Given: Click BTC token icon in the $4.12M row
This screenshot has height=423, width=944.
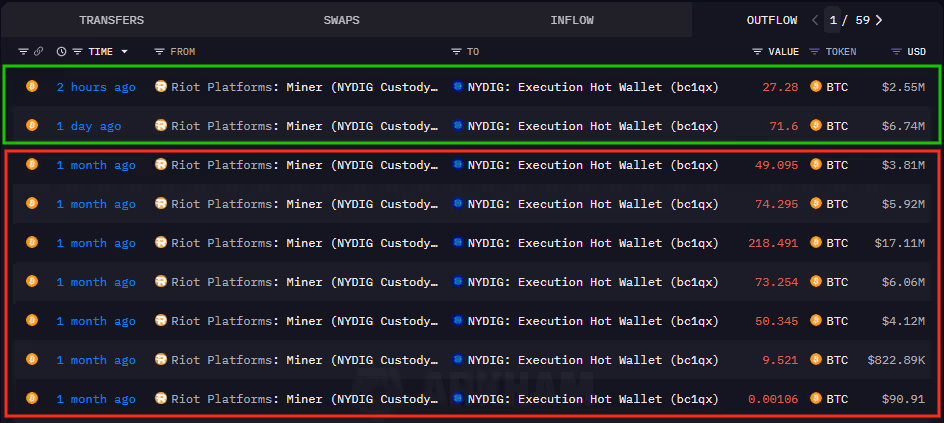Looking at the screenshot, I should pyautogui.click(x=816, y=321).
